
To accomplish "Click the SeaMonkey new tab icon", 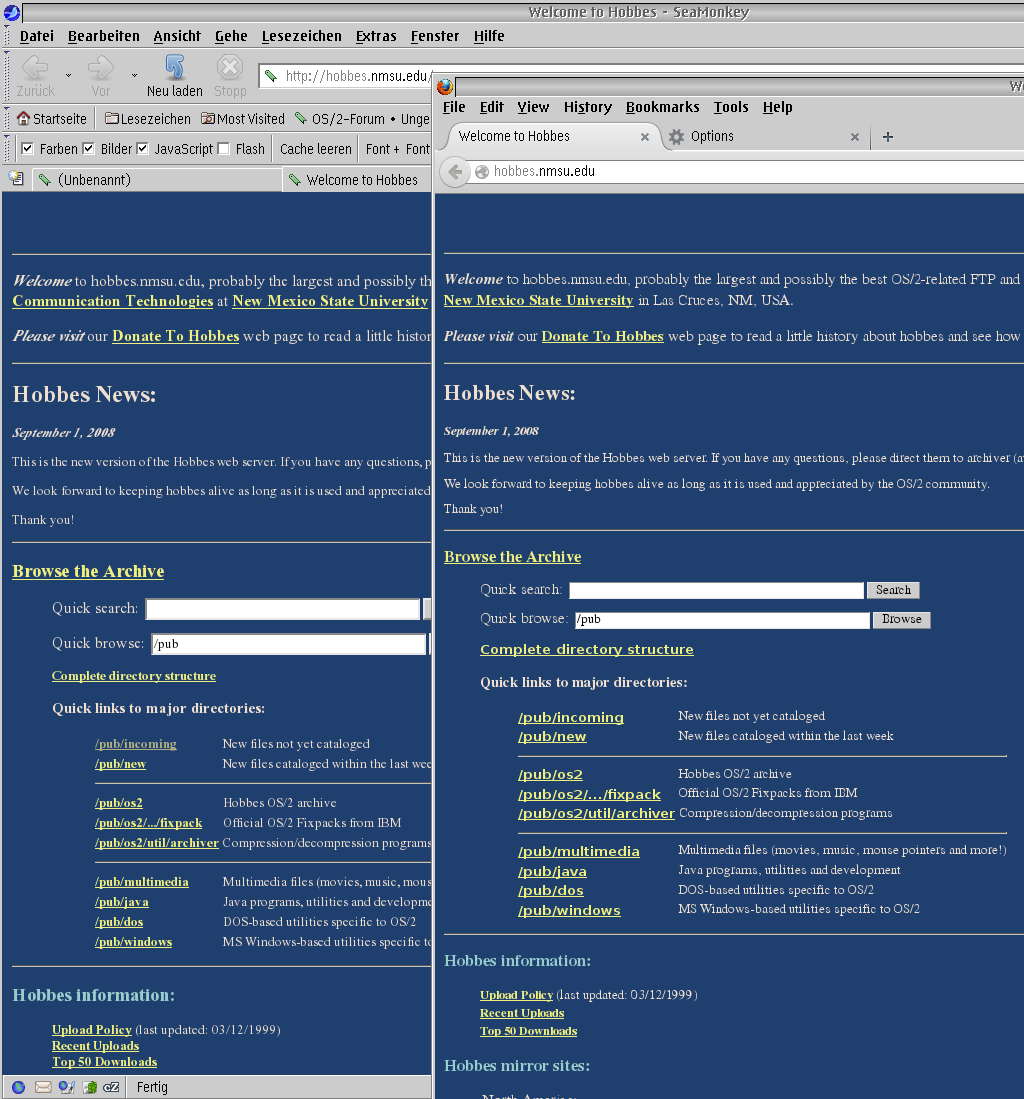I will point(16,179).
